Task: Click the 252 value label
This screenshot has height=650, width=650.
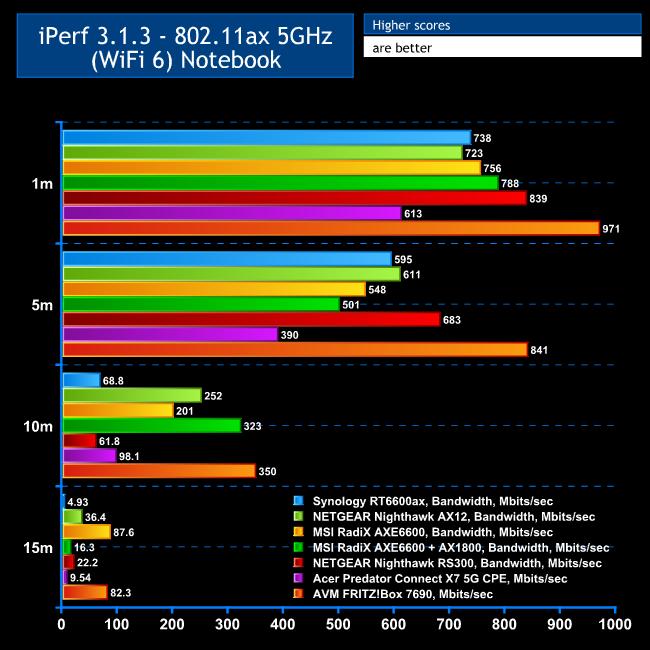Action: pos(213,396)
